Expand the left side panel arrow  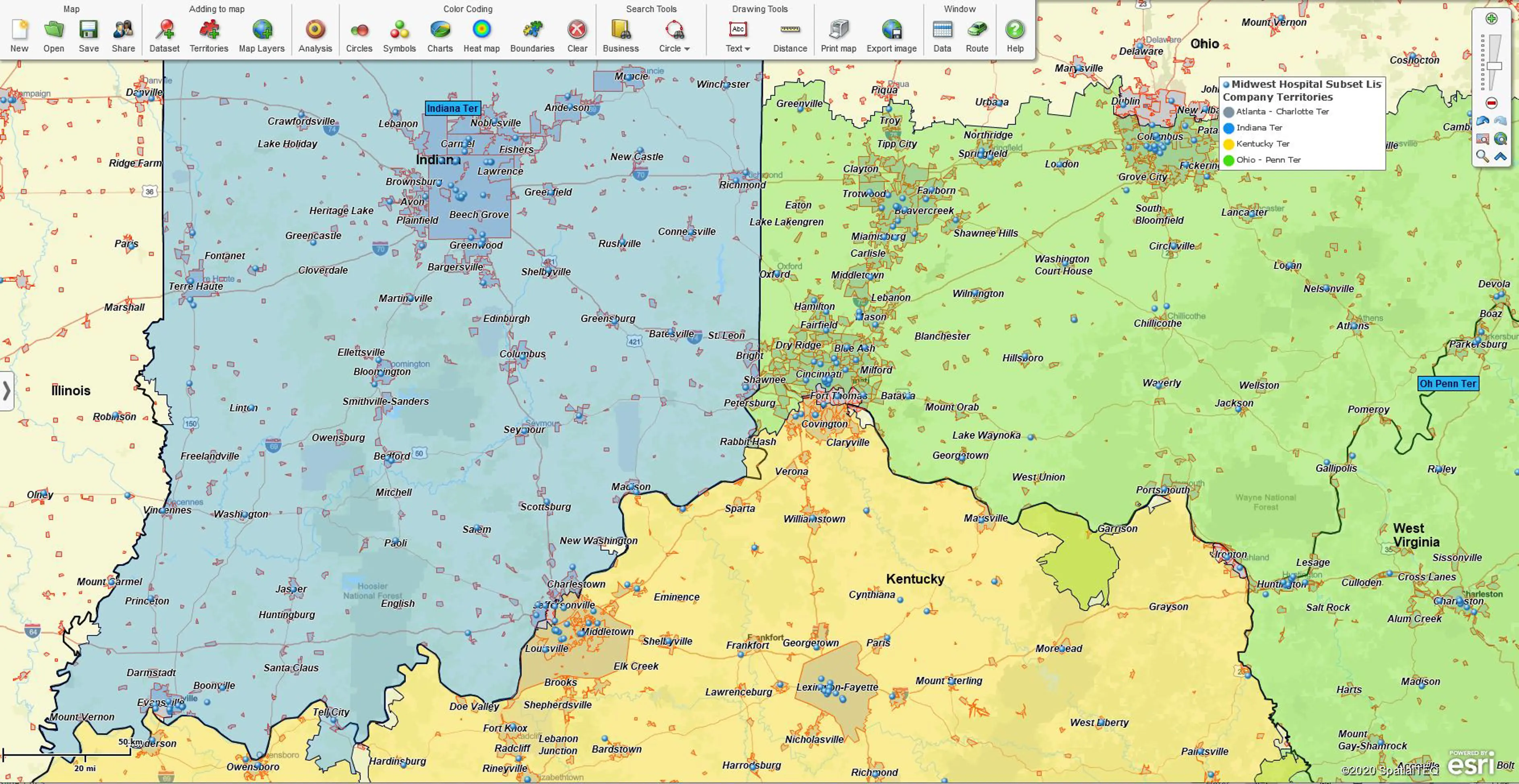[x=6, y=390]
